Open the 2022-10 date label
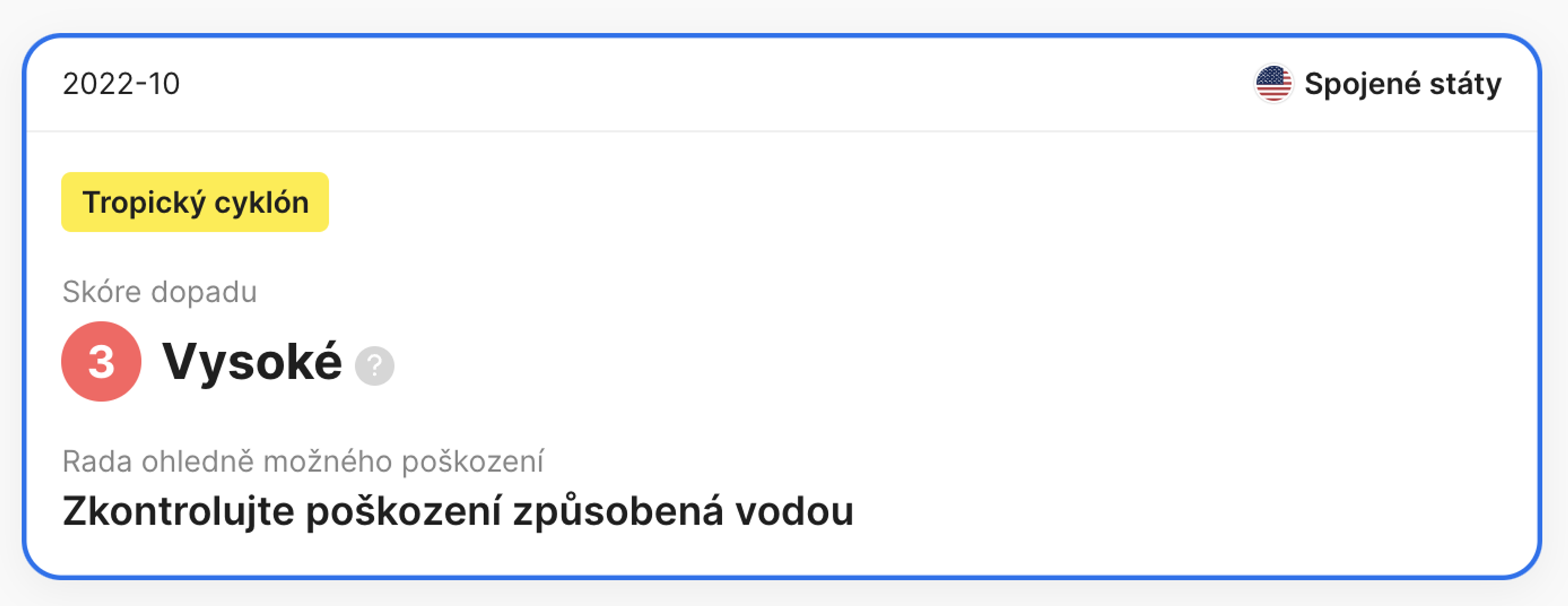 pyautogui.click(x=122, y=84)
